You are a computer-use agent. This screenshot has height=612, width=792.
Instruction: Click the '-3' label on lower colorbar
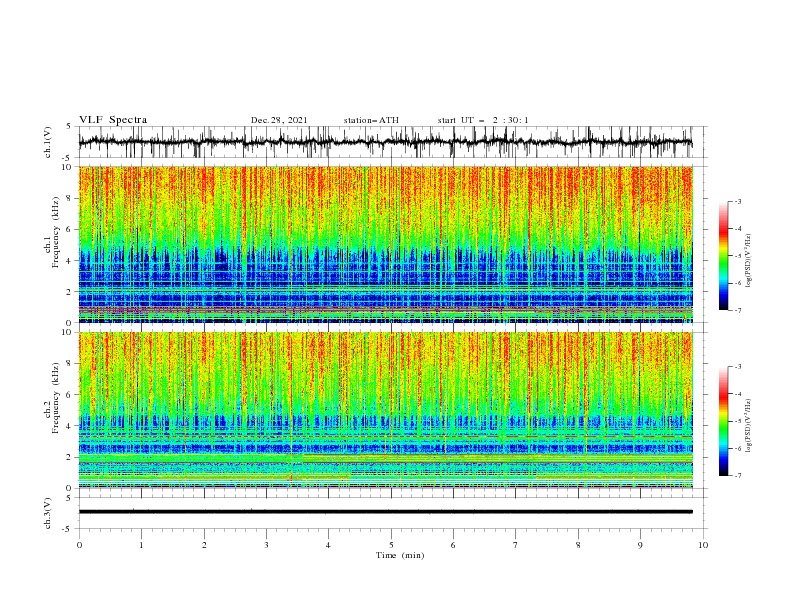738,367
